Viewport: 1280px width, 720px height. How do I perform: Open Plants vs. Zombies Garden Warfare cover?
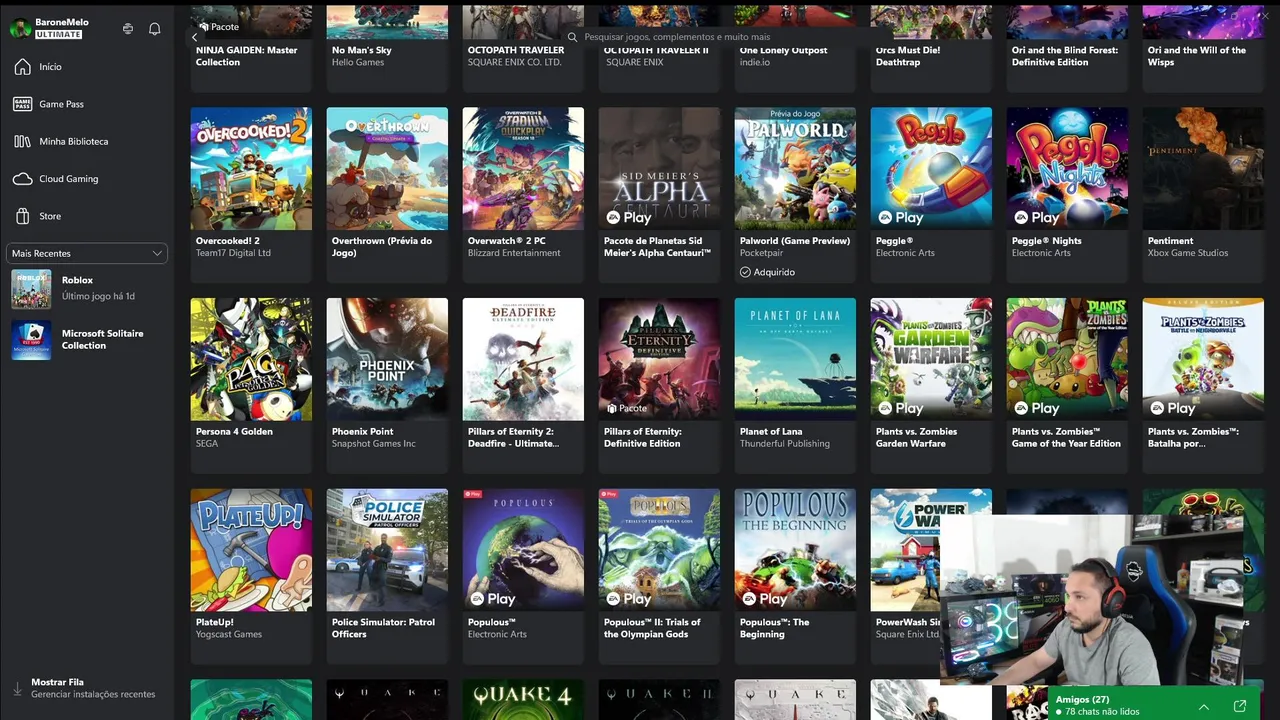click(931, 359)
